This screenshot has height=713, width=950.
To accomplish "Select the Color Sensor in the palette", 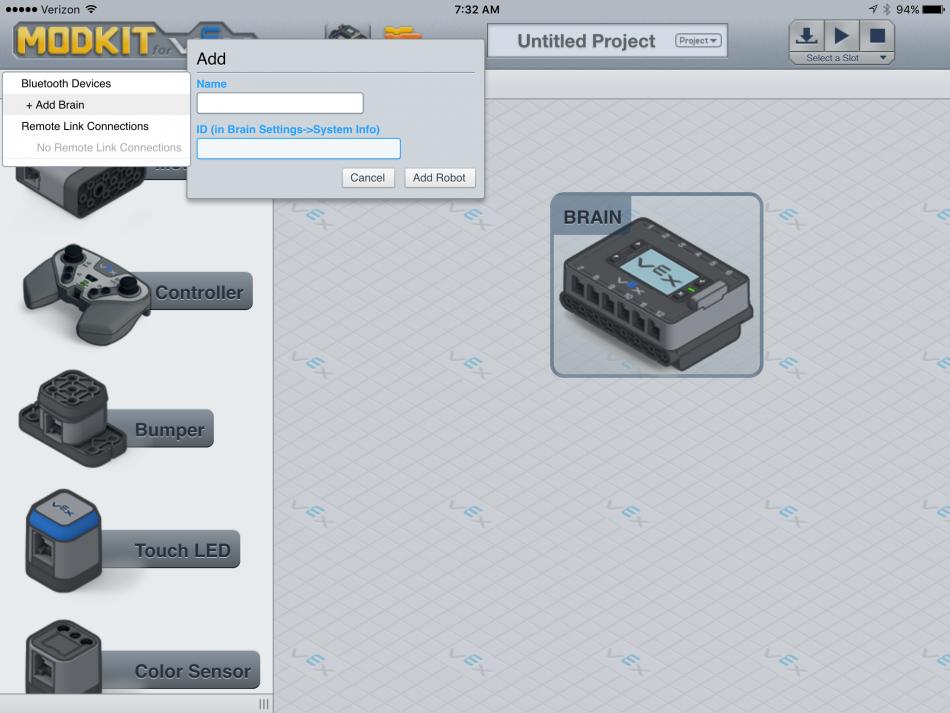I will (x=142, y=658).
